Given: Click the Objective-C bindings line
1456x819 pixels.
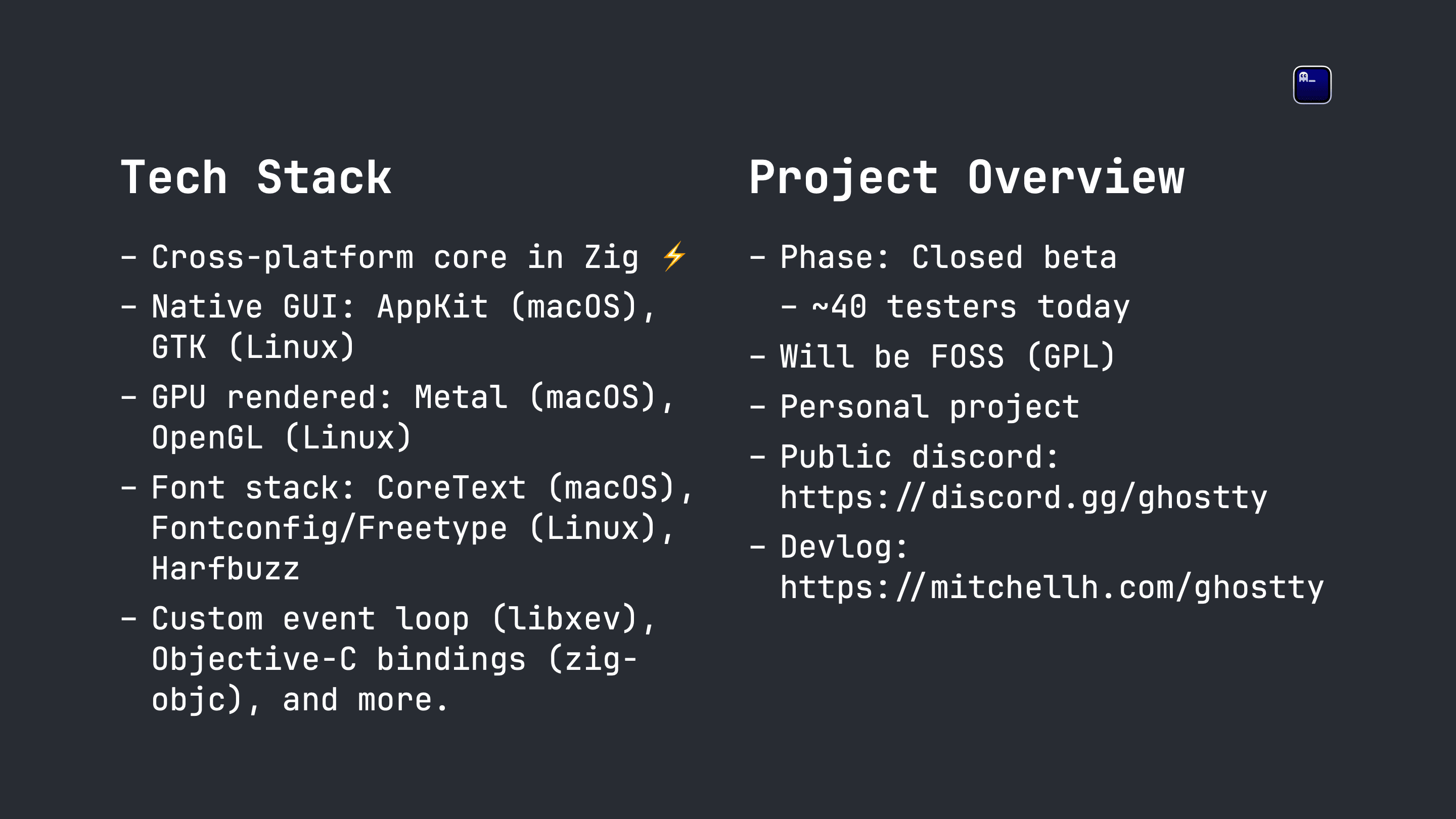Looking at the screenshot, I should tap(394, 660).
